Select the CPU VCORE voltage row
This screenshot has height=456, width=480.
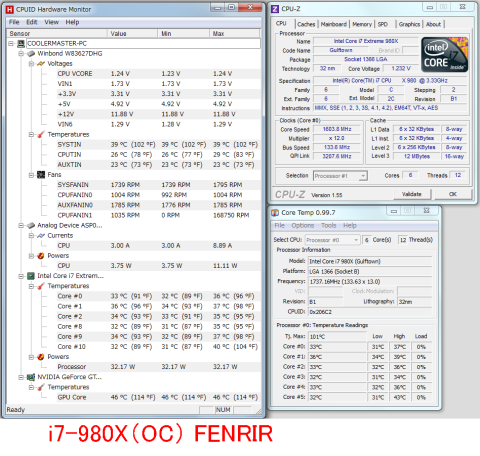tap(158, 74)
